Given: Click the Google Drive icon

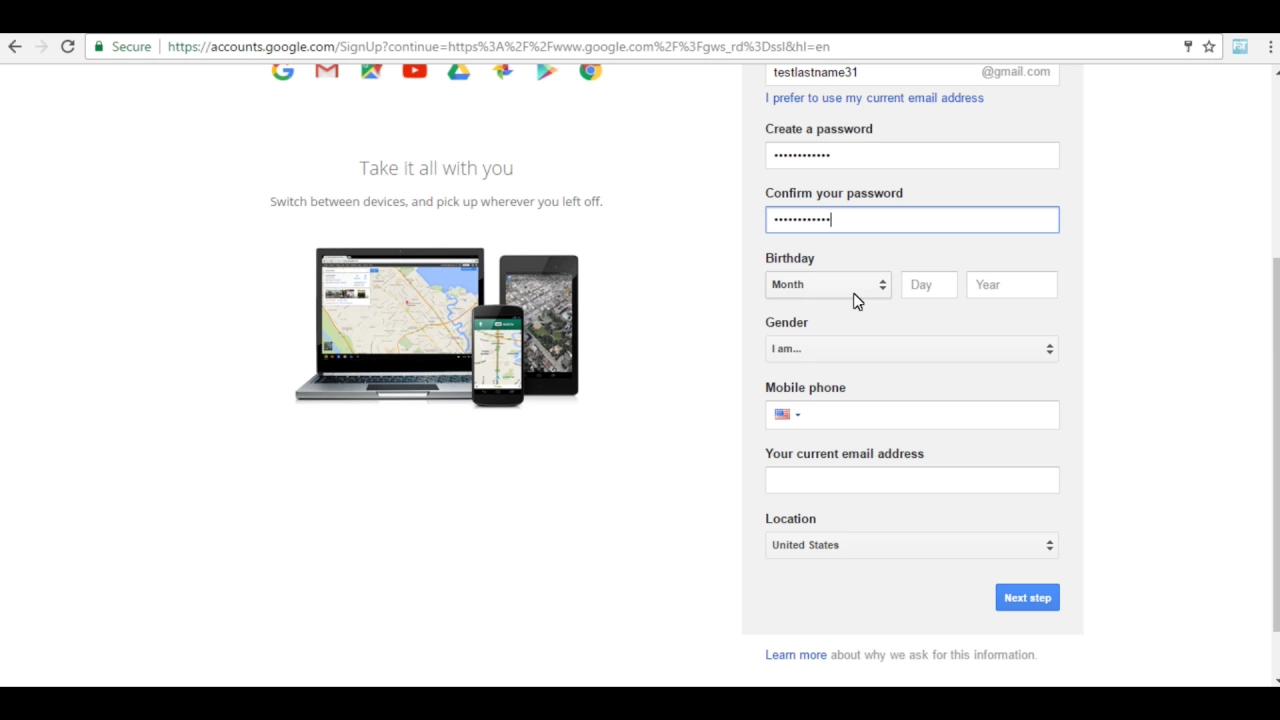Looking at the screenshot, I should click(x=459, y=71).
